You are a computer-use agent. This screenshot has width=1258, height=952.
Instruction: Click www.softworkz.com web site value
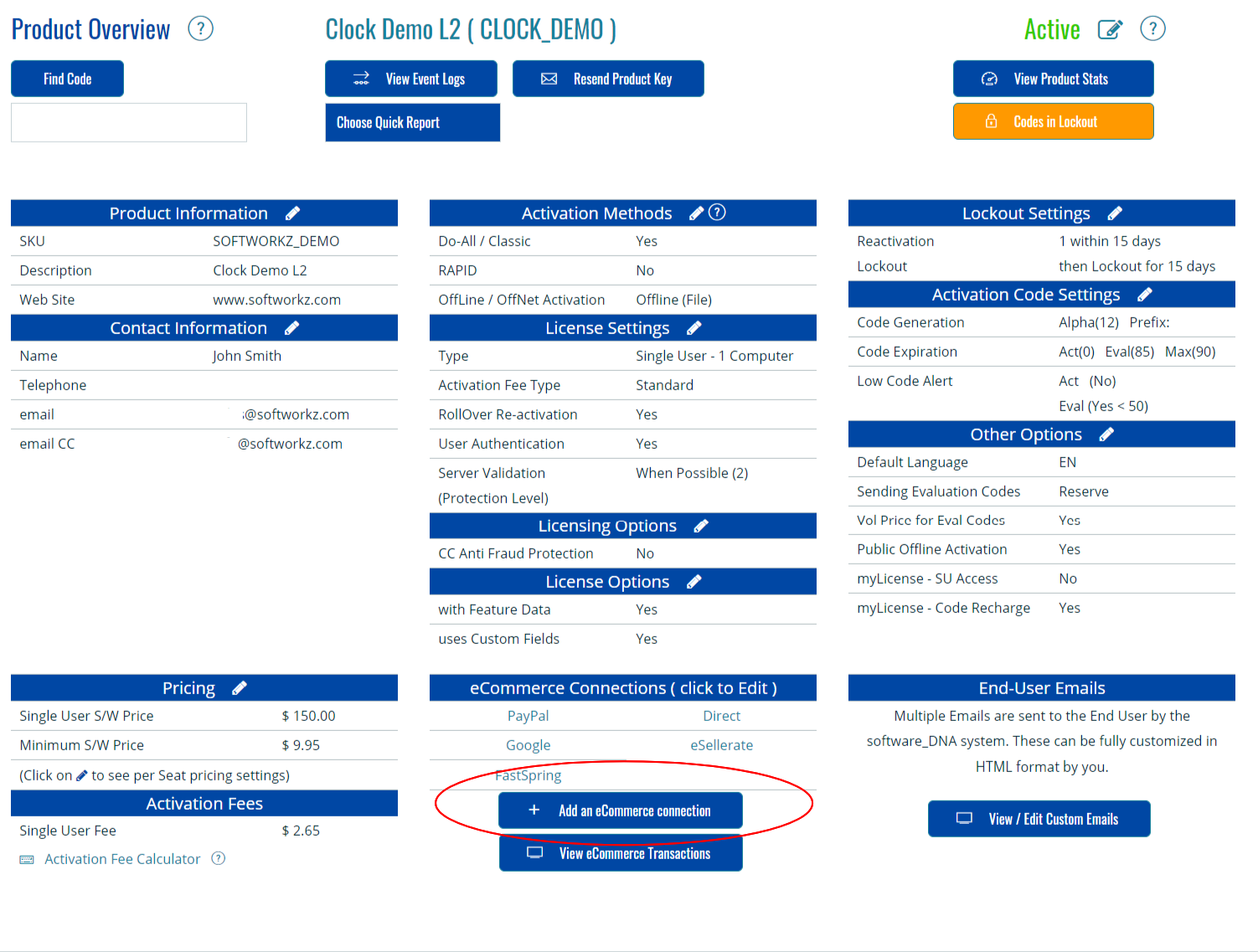point(276,300)
